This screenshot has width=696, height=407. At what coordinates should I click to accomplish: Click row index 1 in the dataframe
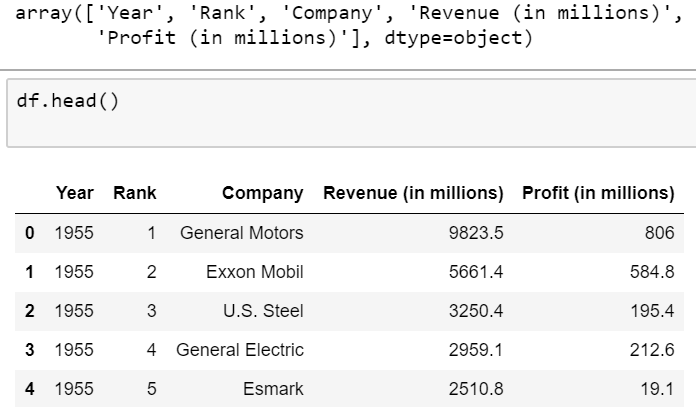[x=29, y=272]
